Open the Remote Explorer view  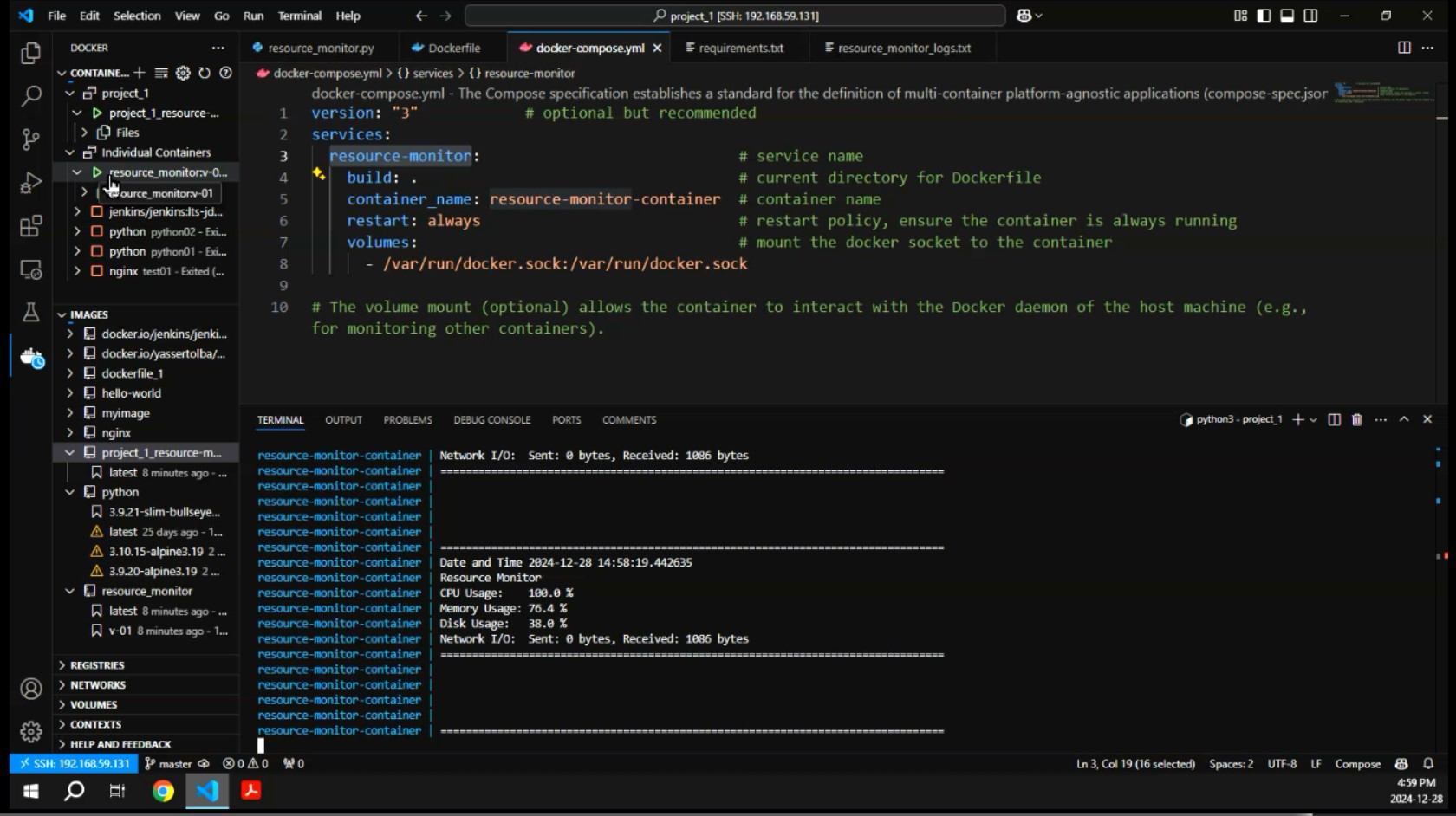(x=31, y=269)
